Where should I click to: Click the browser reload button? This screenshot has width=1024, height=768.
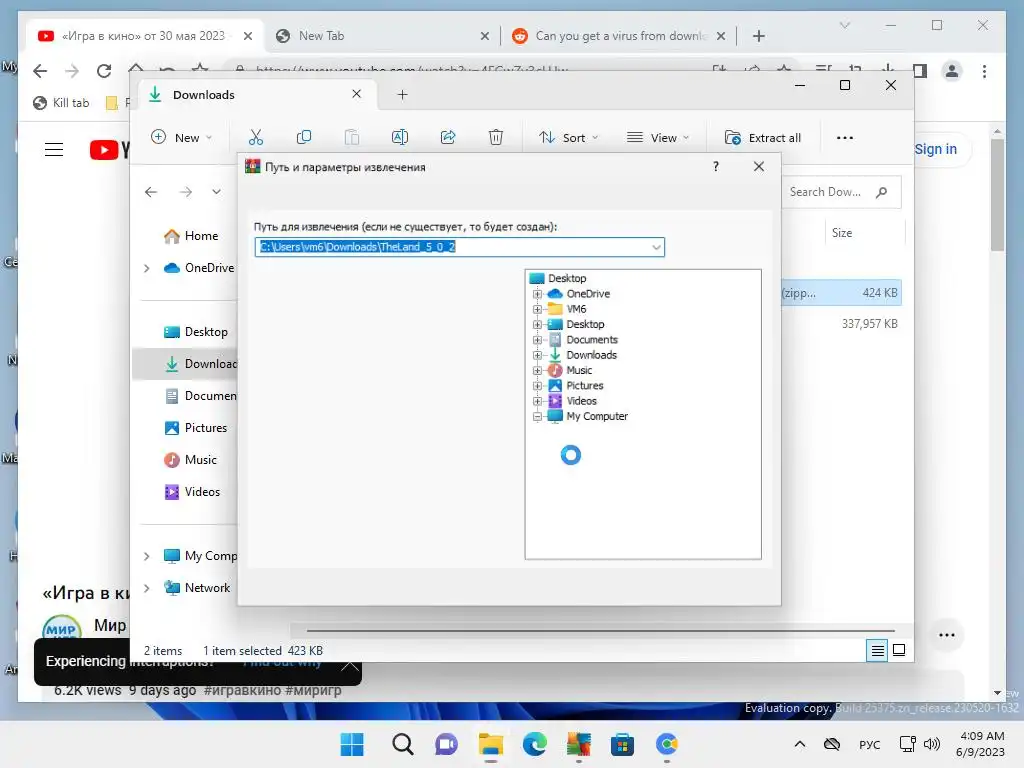[104, 71]
